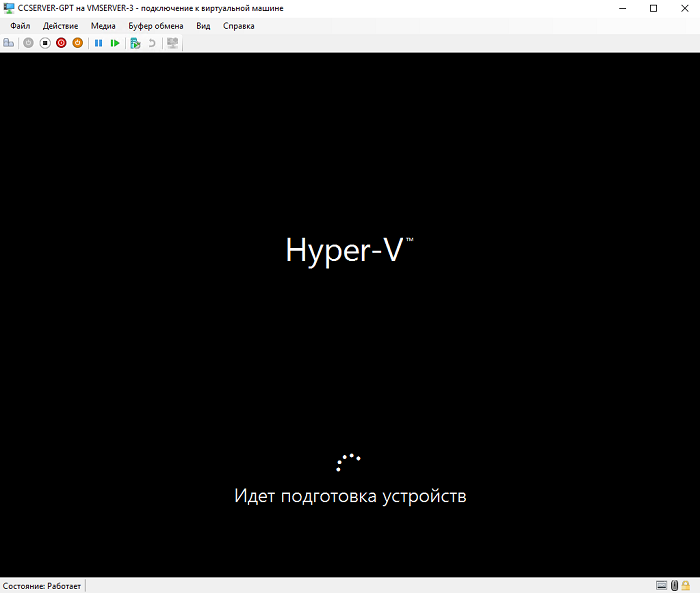Open the Справка menu
Screen dimensions: 700x593
point(238,26)
